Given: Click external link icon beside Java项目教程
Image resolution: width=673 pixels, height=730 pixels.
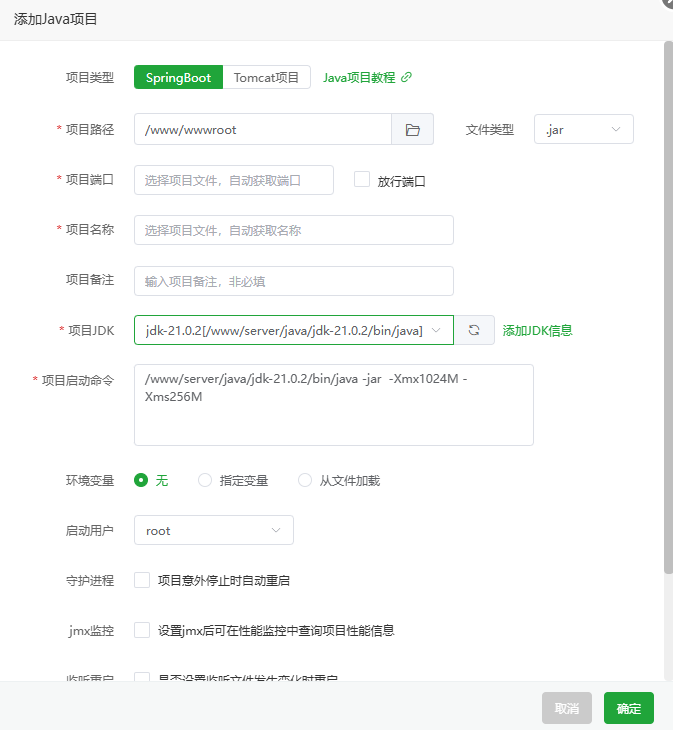Looking at the screenshot, I should pos(406,78).
